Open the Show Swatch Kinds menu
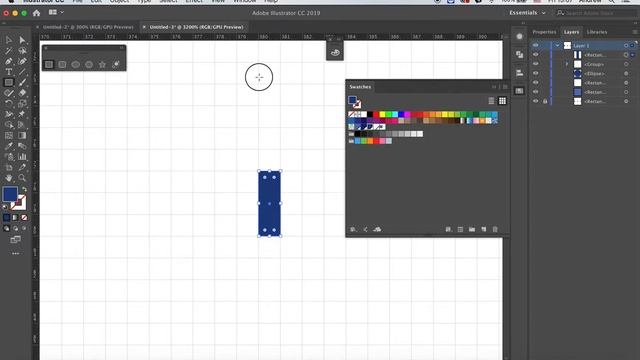Screen dimensions: 640x360 pos(448,229)
